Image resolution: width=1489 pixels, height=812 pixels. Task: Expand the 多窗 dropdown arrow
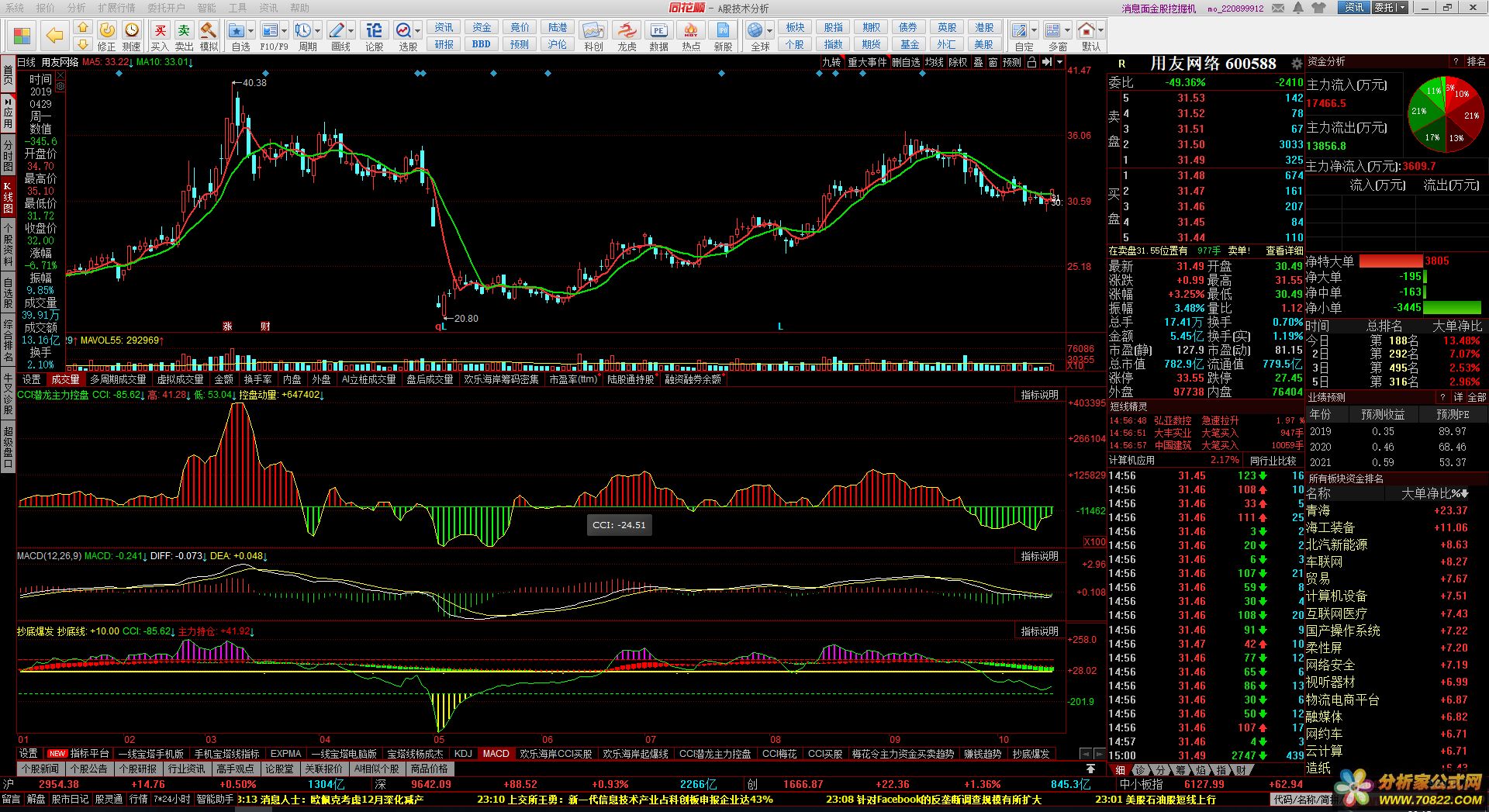pos(1067,31)
